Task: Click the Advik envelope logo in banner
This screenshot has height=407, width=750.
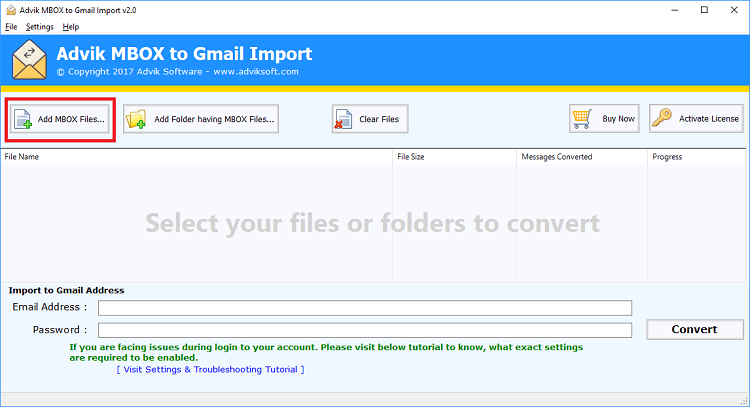Action: click(29, 60)
